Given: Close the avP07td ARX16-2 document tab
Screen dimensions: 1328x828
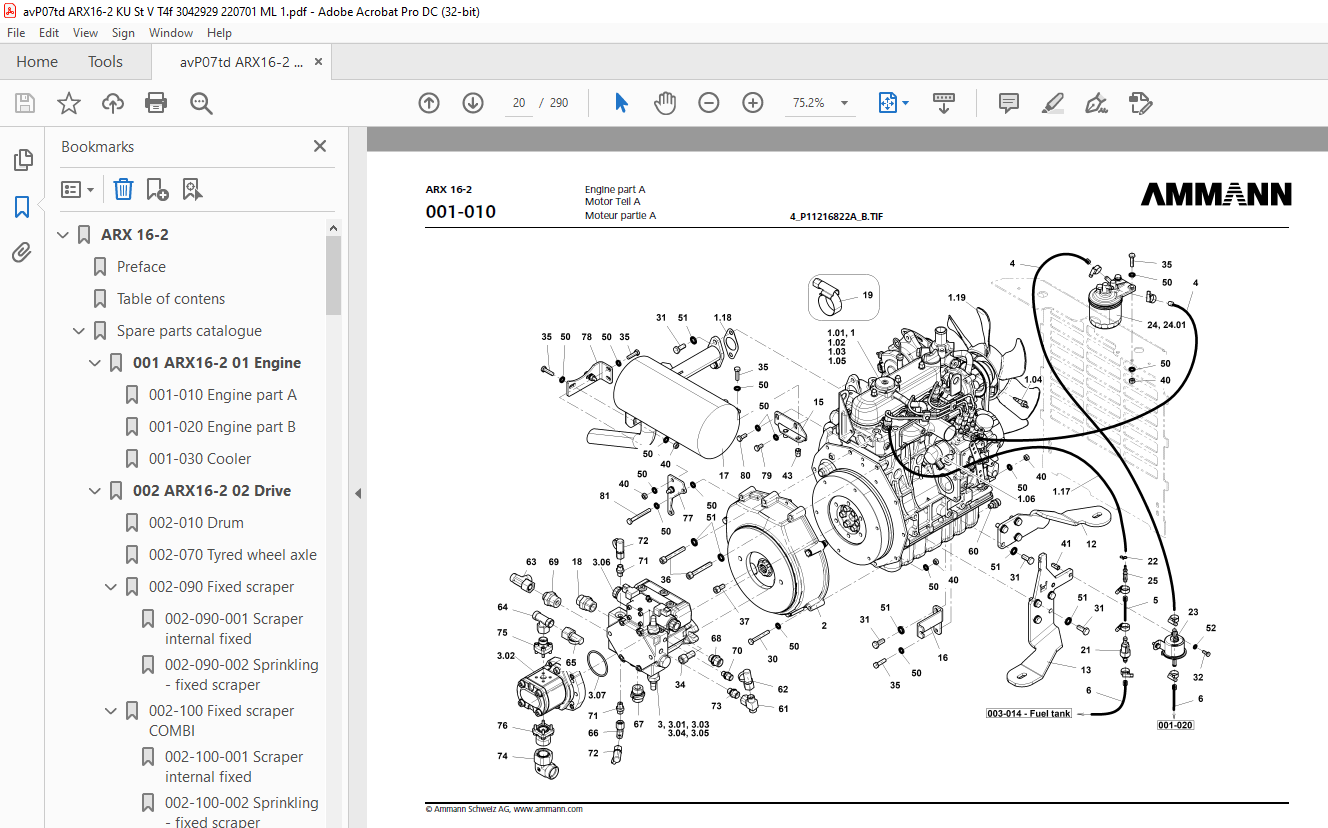Looking at the screenshot, I should (x=319, y=62).
